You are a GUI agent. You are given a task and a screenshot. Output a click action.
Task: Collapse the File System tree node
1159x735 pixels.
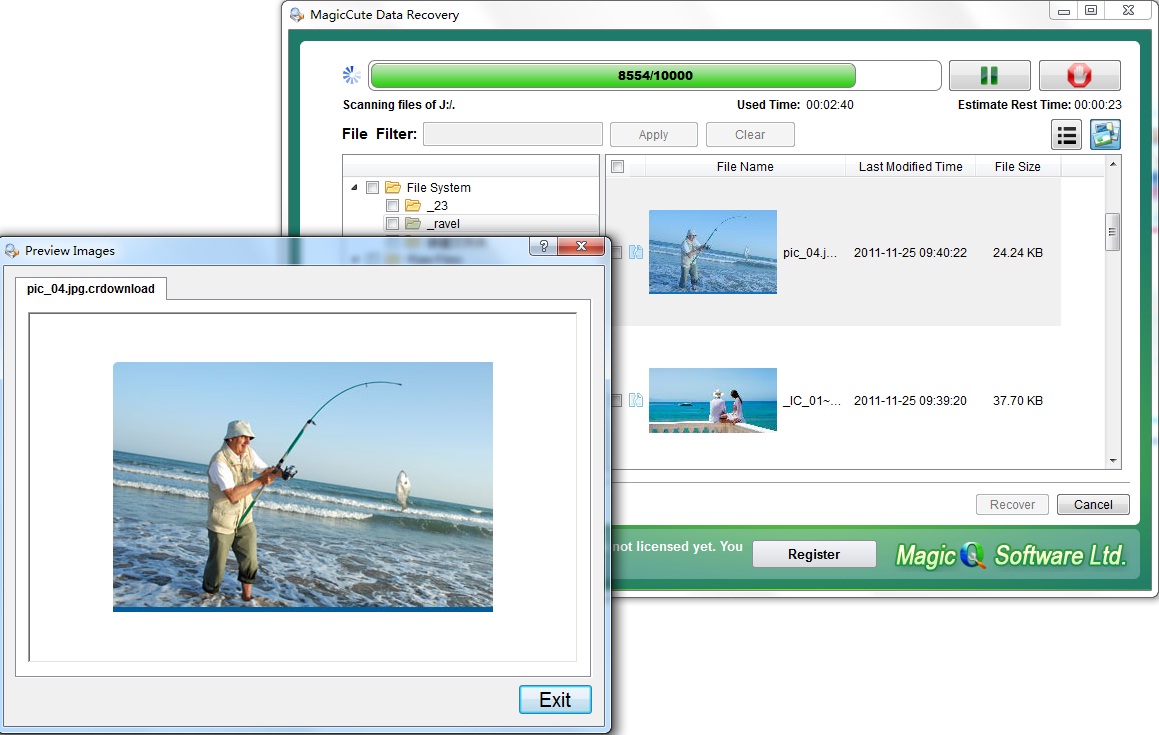click(x=354, y=188)
